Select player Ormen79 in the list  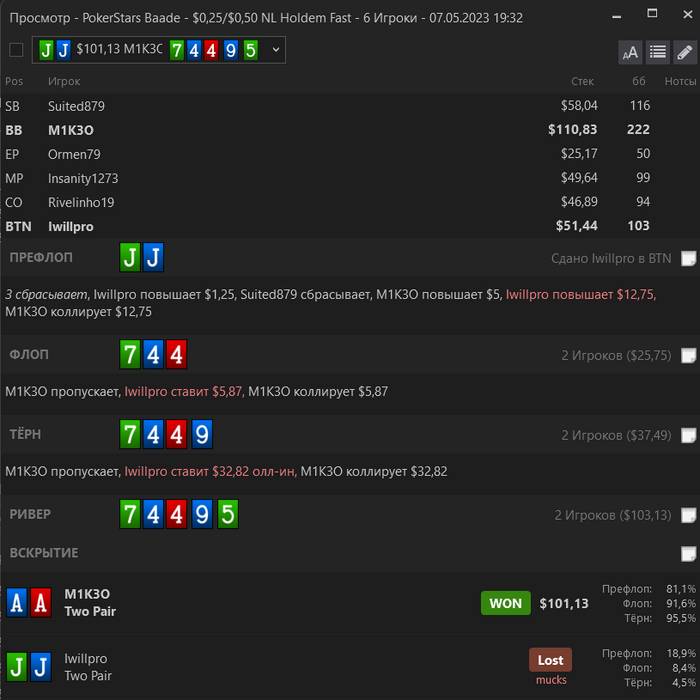coord(74,154)
